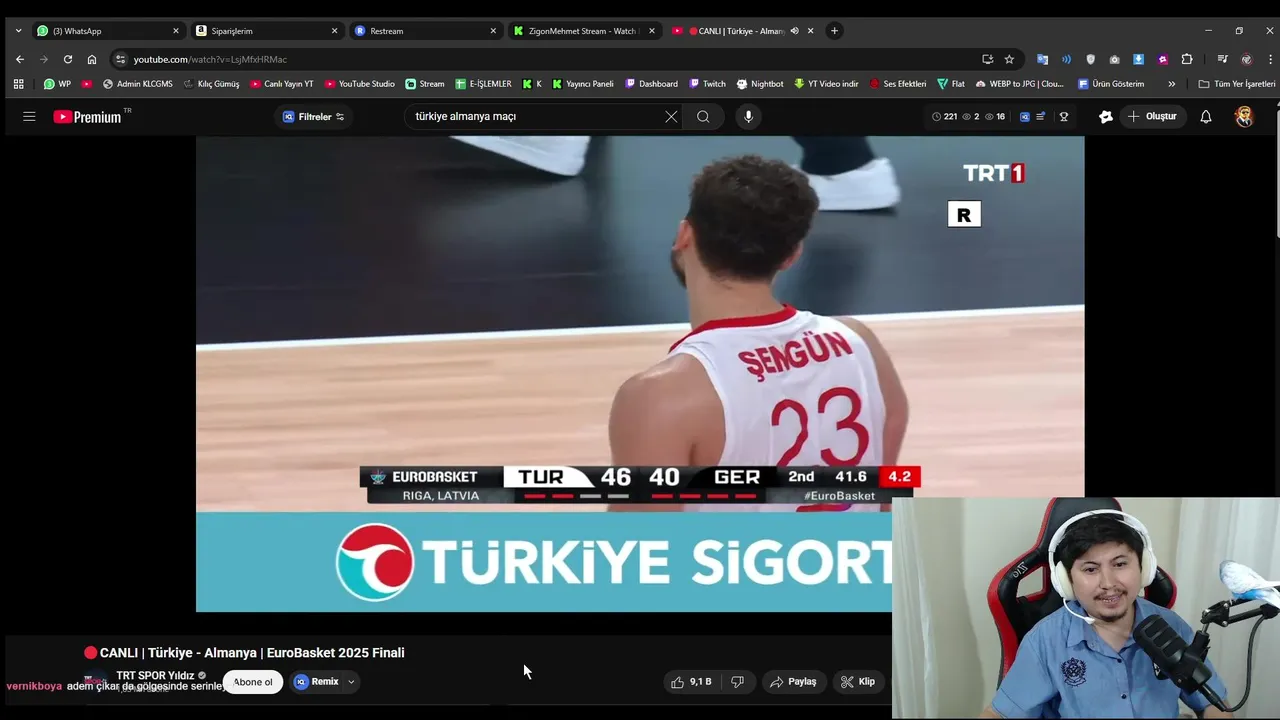
Task: Open the E-İŞLEMLER bookmark
Action: (x=483, y=84)
